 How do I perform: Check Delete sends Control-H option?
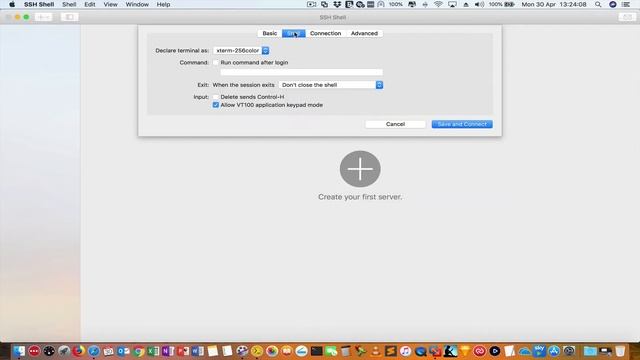(x=216, y=97)
